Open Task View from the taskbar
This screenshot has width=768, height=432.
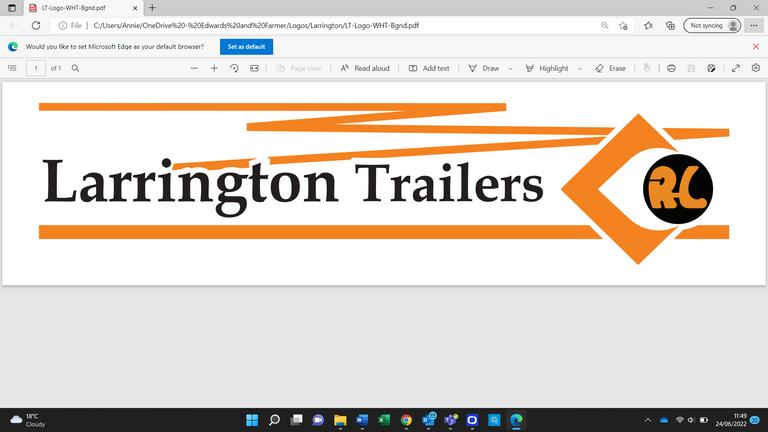point(296,420)
